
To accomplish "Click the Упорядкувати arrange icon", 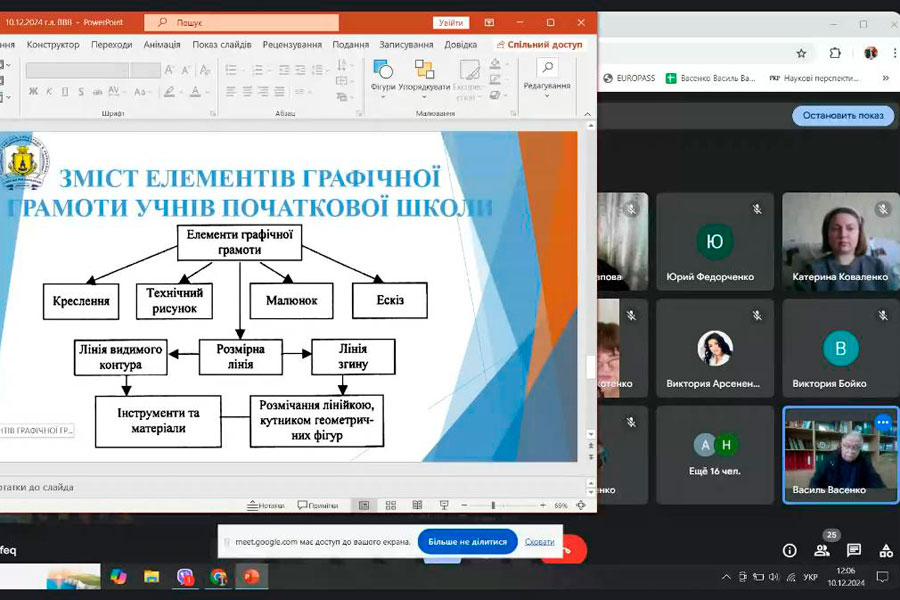I will coord(424,74).
